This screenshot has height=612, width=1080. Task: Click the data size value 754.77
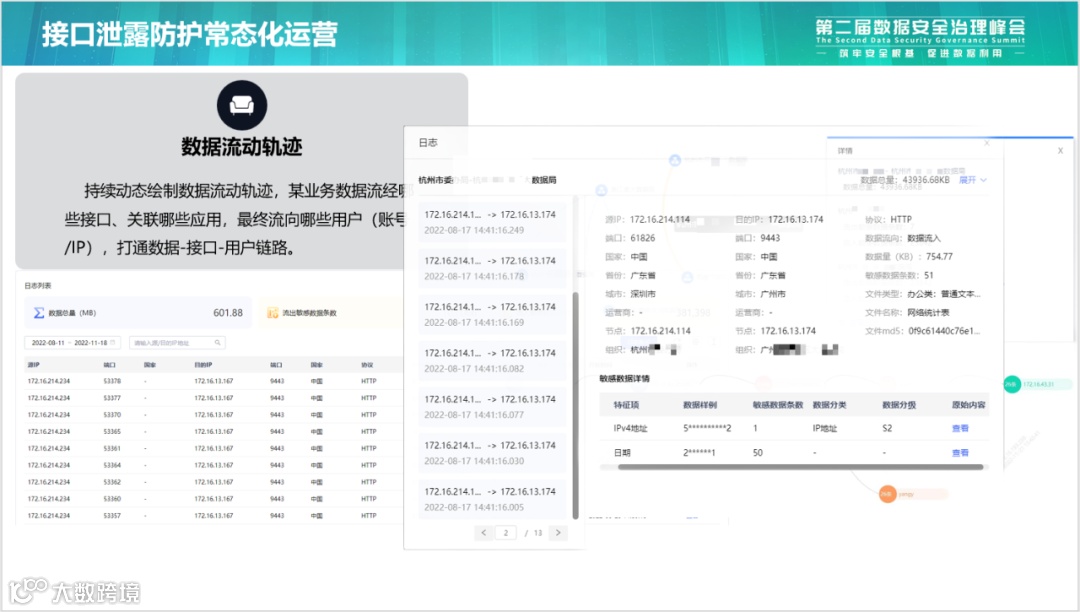click(x=939, y=257)
